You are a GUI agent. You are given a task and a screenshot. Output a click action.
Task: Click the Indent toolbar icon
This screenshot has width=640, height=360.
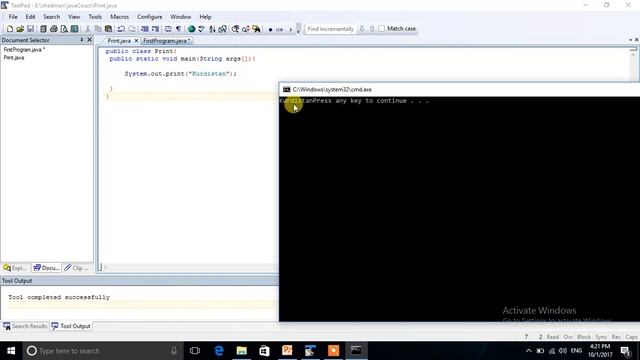[144, 29]
